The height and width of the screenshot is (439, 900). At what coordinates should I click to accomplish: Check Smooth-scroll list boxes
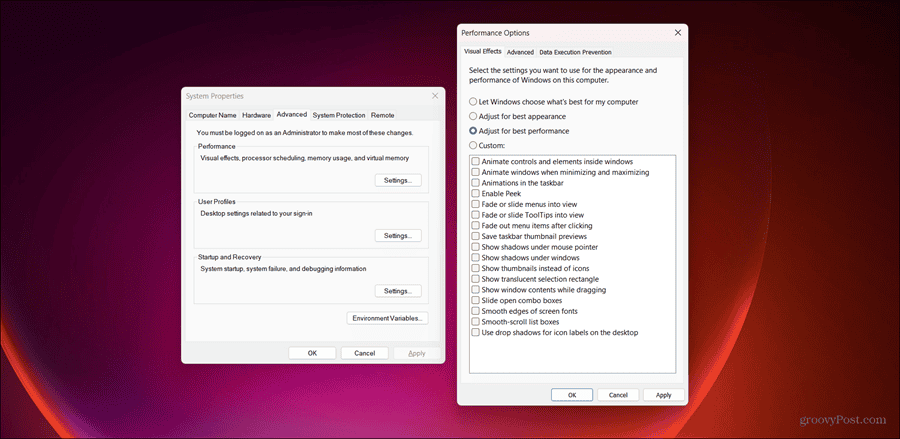(x=475, y=322)
